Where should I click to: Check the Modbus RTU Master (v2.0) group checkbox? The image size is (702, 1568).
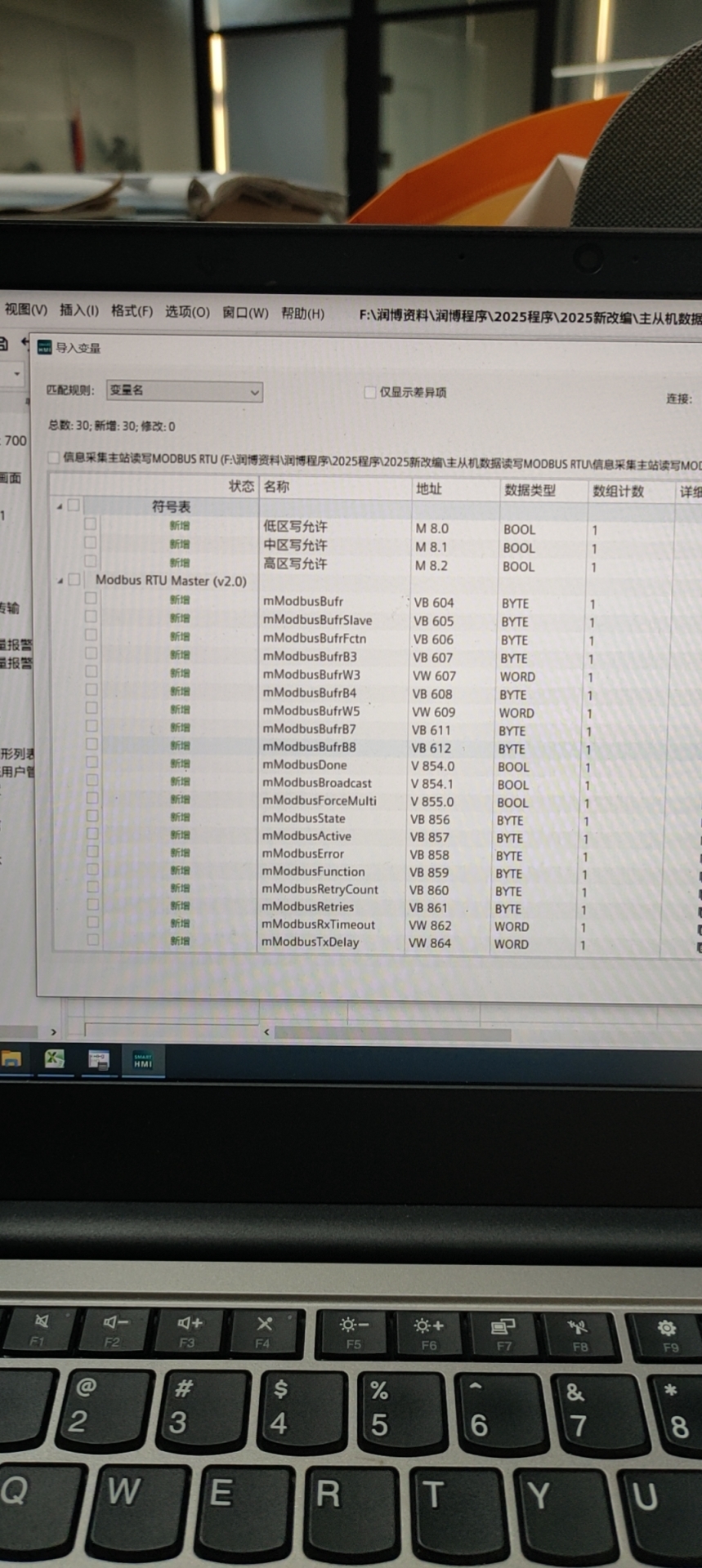(x=74, y=580)
